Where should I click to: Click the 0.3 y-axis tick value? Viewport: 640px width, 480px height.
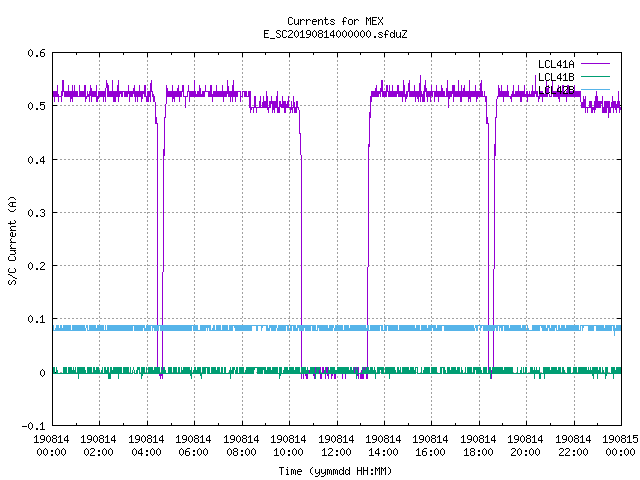[x=36, y=213]
